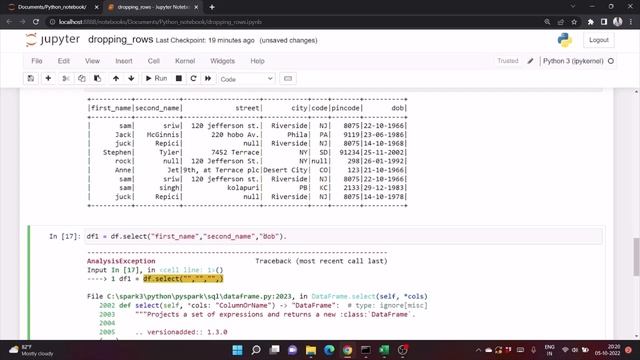The image size is (640, 360).
Task: Click into the In [17] code cell
Action: click(x=343, y=236)
